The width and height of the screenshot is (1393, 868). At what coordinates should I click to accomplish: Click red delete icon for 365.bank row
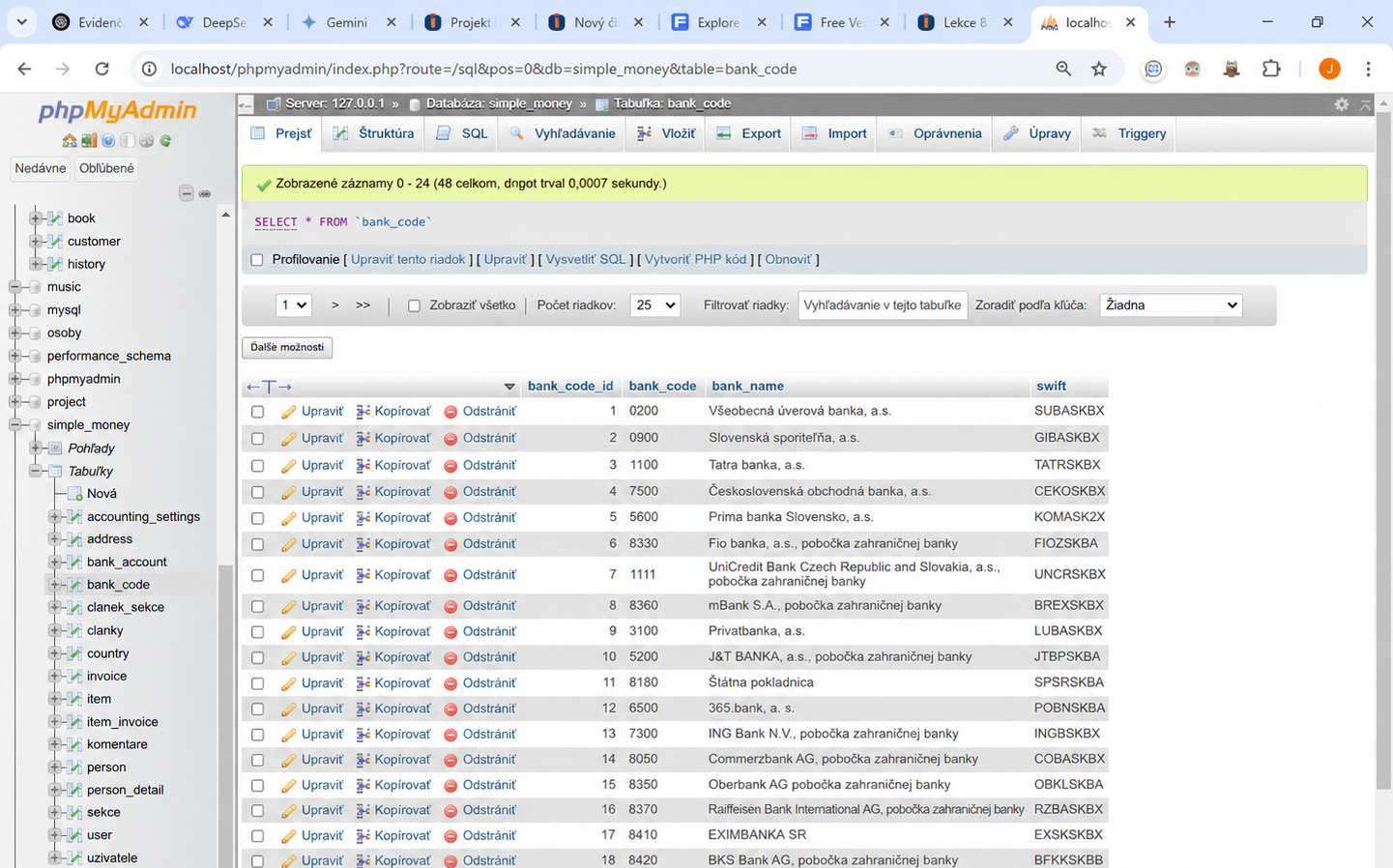point(450,709)
